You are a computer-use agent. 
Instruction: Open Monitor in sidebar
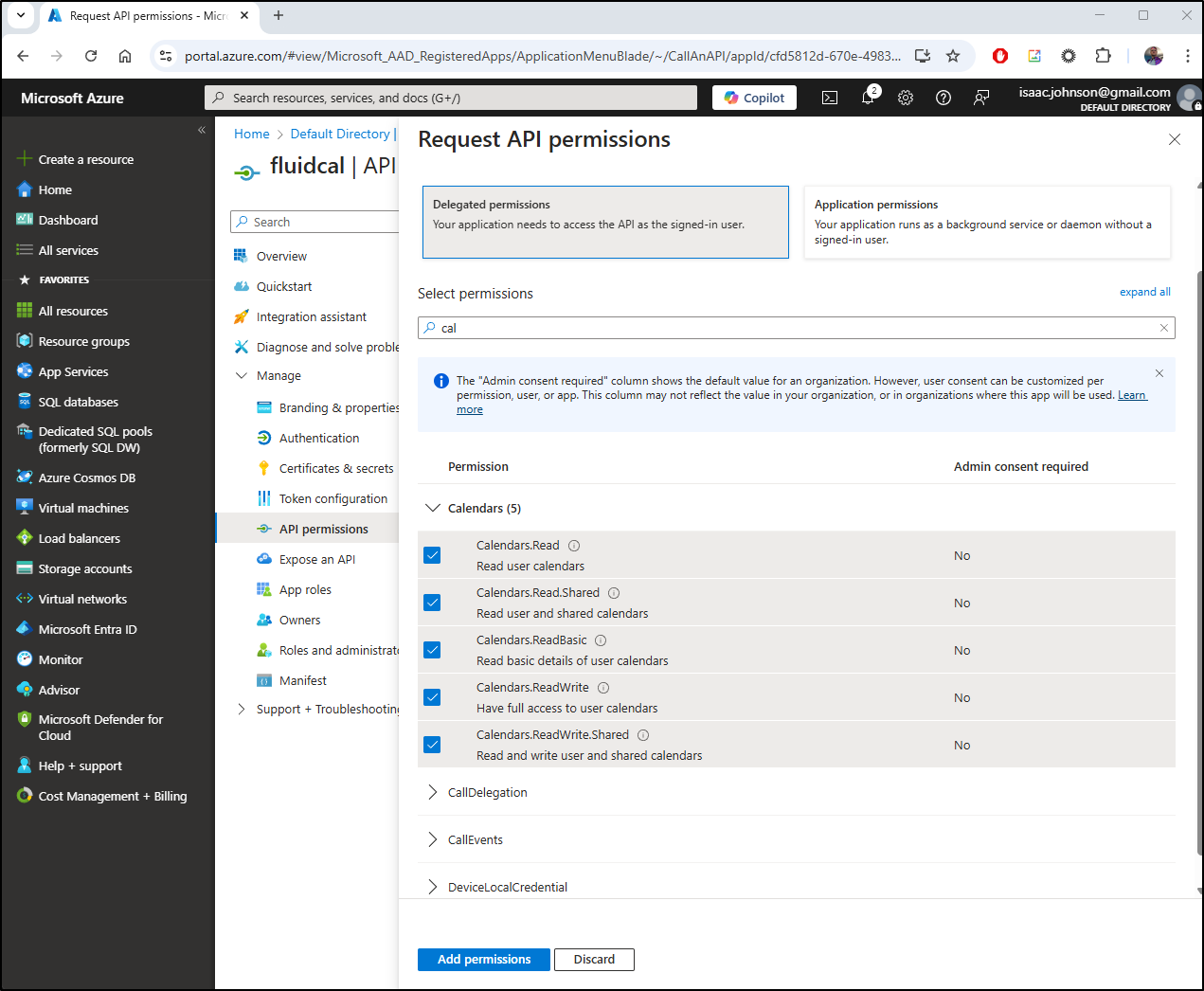coord(61,659)
